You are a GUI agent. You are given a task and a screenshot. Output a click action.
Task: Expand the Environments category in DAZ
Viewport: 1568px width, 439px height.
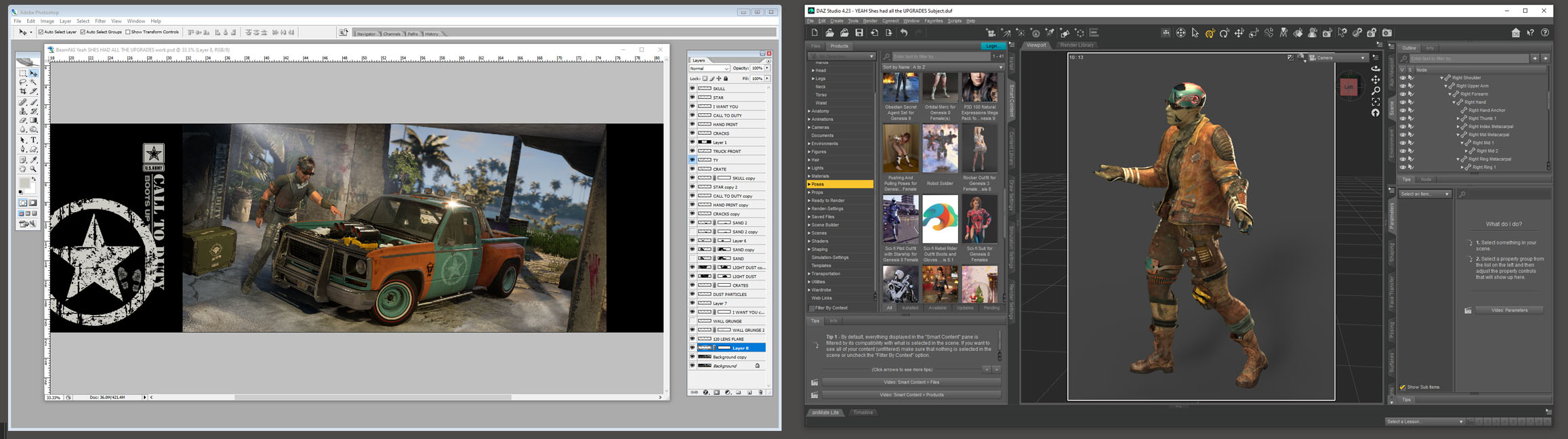click(809, 144)
